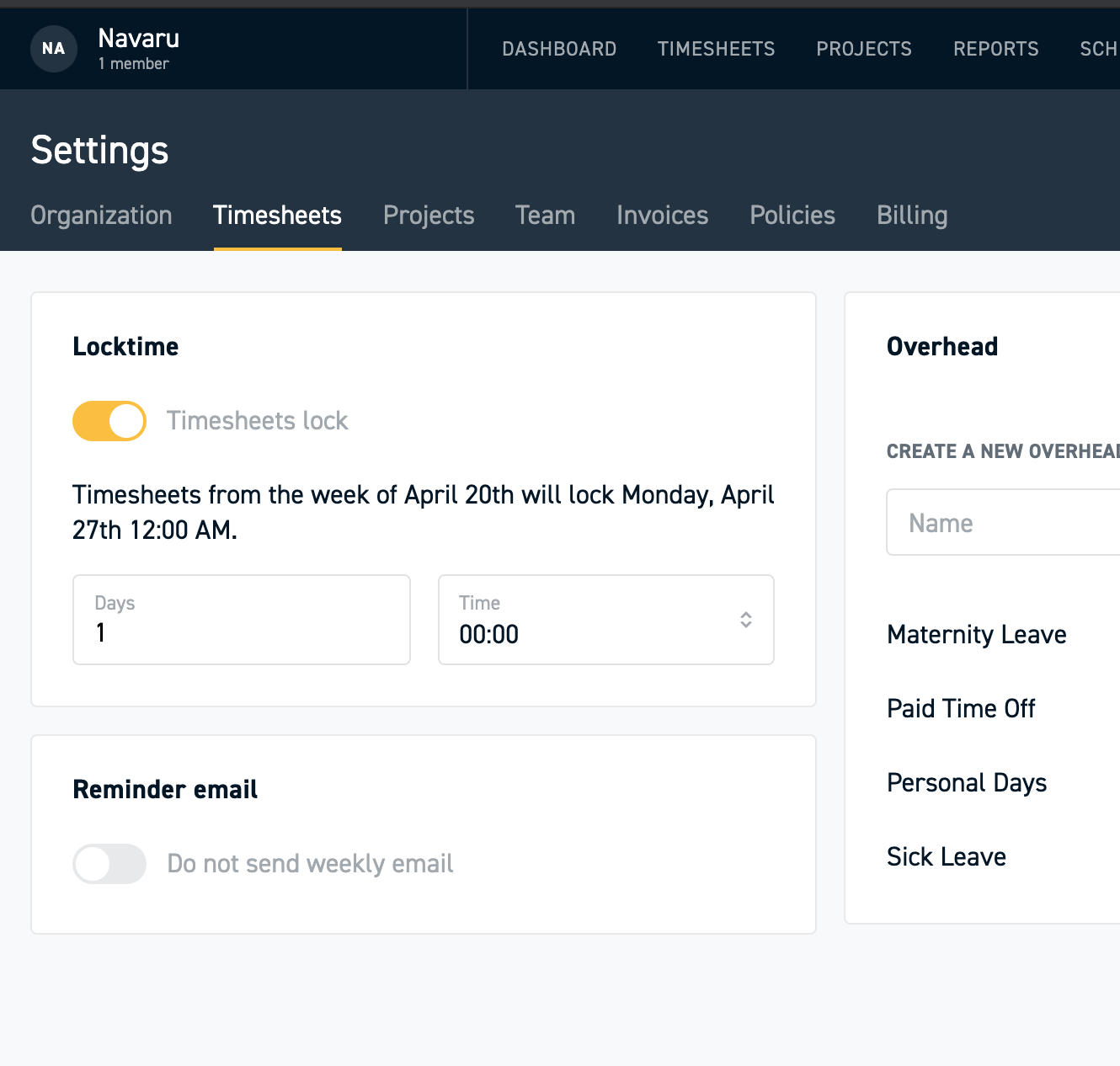1120x1066 pixels.
Task: Go to the Dashboard from top navigation
Action: pos(559,49)
